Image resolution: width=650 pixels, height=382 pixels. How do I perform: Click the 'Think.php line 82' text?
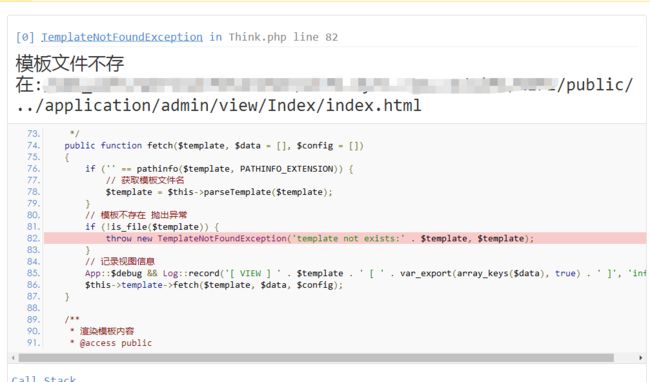click(283, 37)
